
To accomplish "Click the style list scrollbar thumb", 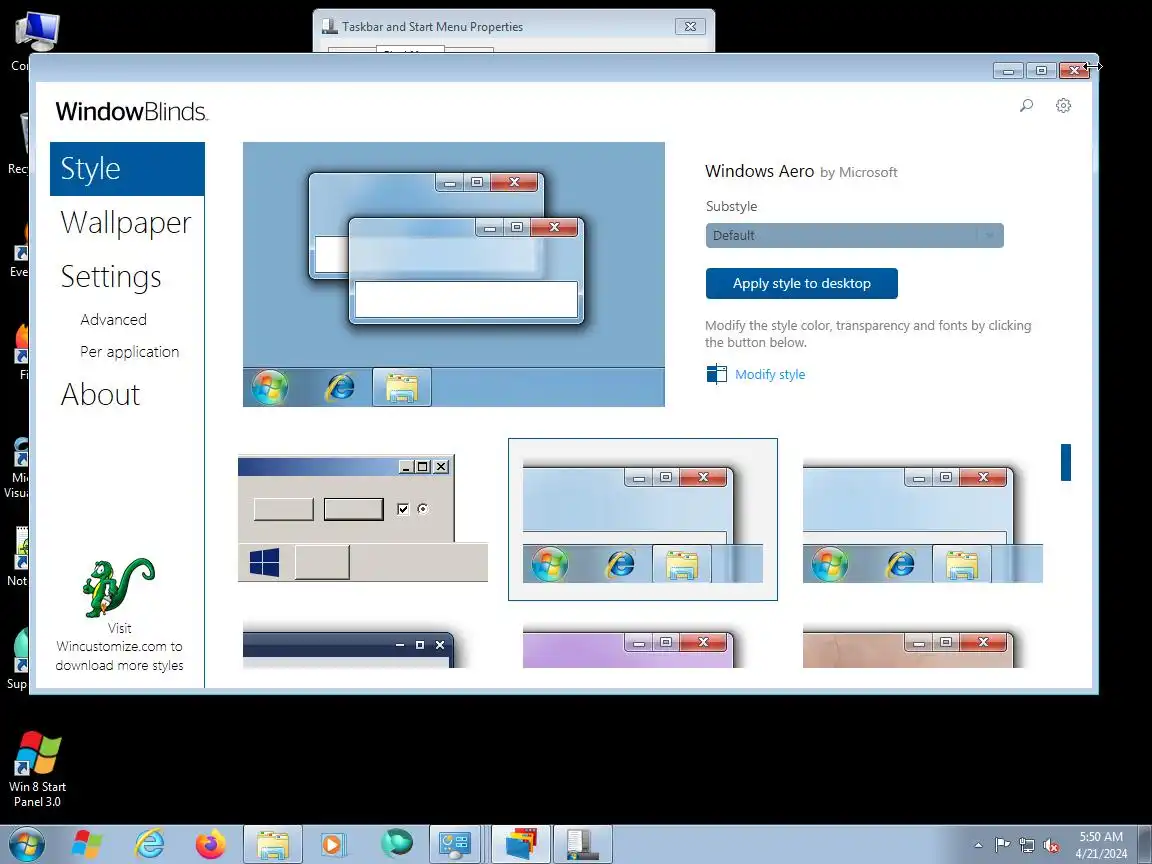I will (x=1066, y=462).
